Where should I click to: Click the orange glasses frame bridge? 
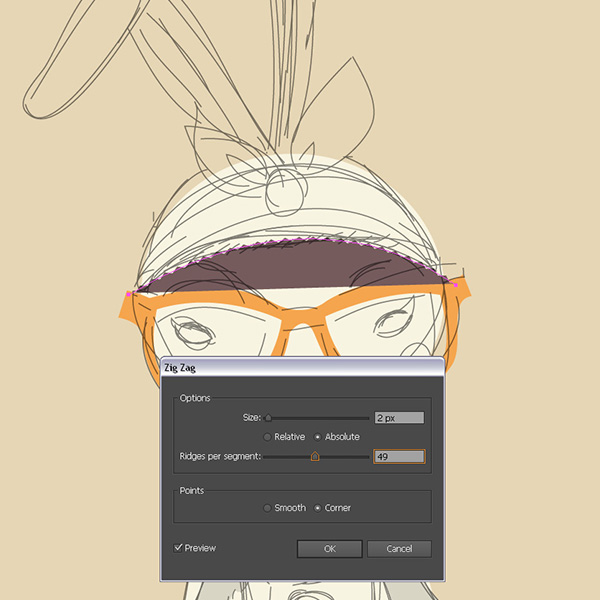coord(304,316)
